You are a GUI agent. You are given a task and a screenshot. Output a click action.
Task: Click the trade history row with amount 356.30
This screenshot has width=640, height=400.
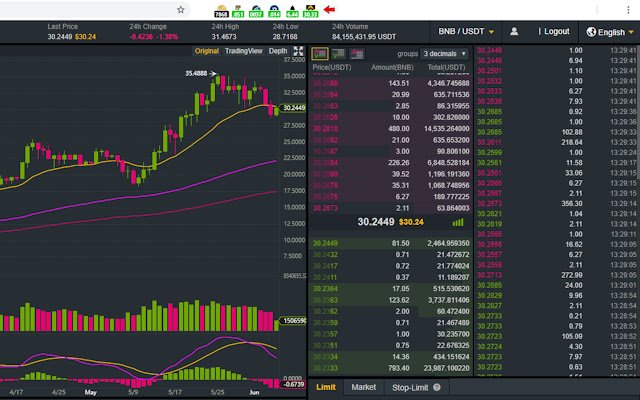point(556,203)
